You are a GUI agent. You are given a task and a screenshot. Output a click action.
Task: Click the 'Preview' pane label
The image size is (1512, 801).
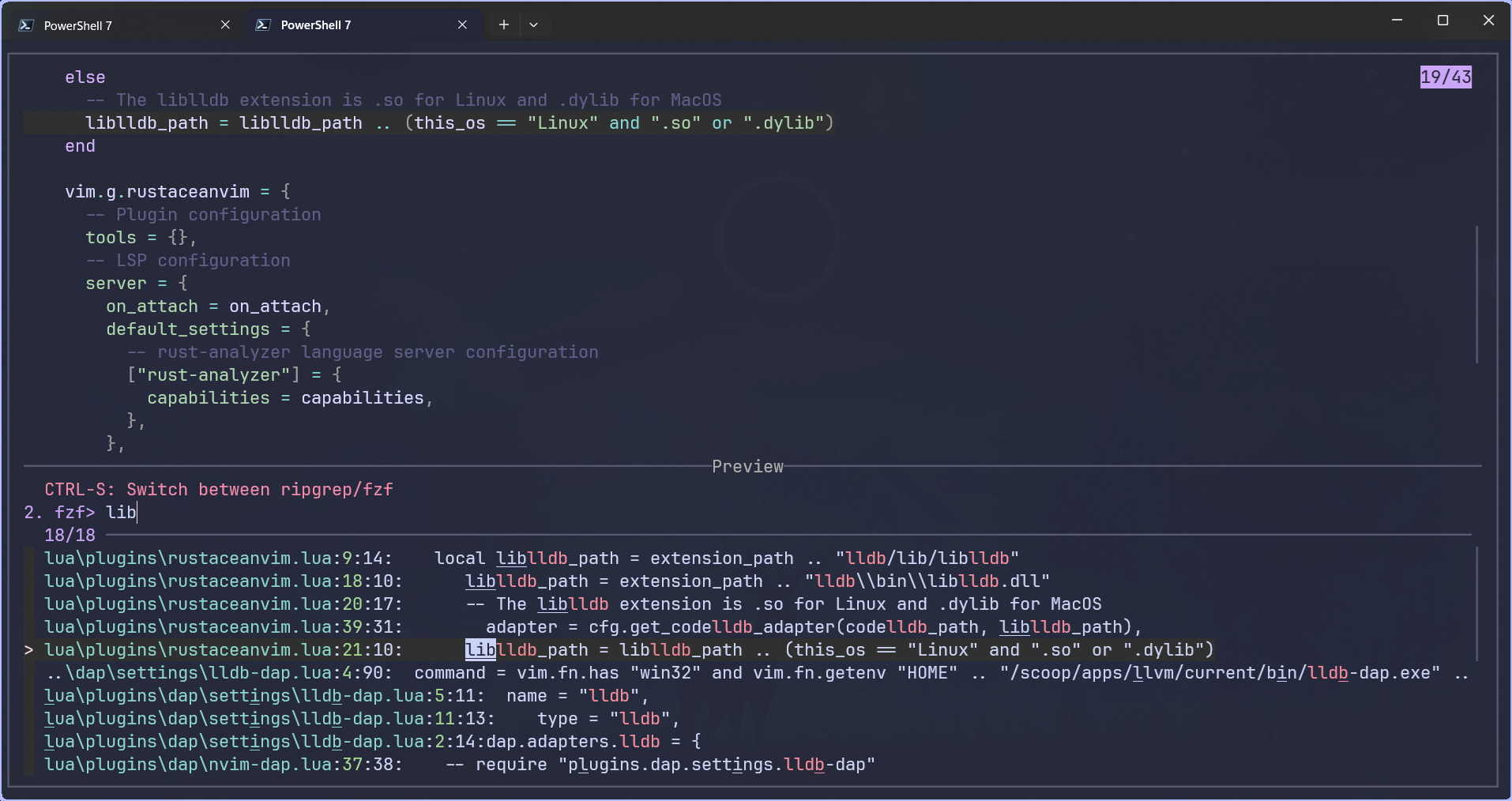coord(747,467)
